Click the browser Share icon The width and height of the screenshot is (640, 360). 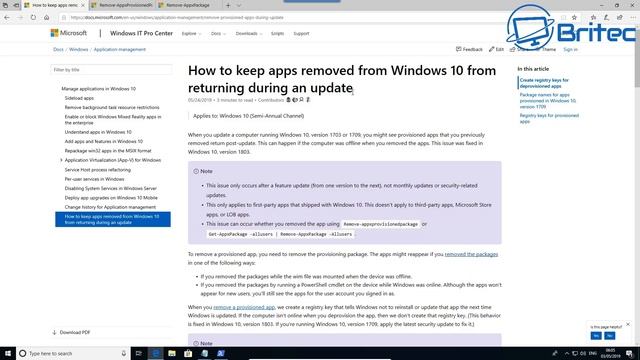[x=620, y=18]
